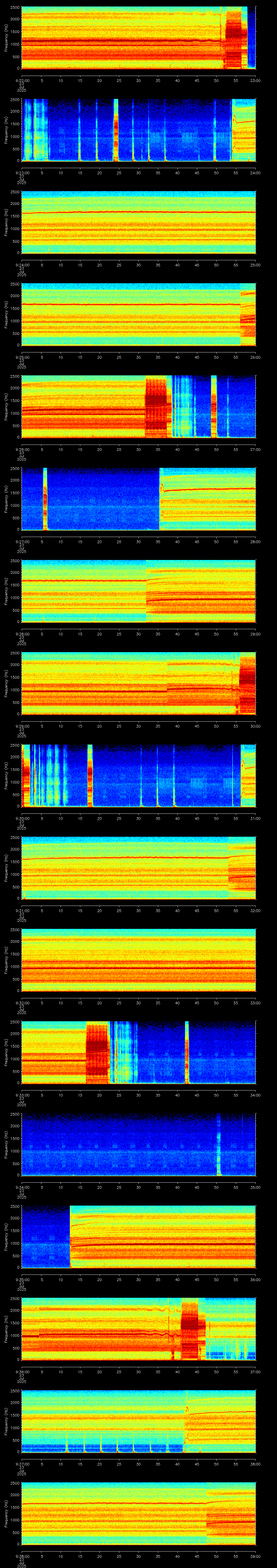This screenshot has height=1568, width=277.
Task: Click the 23:00 end time label
Action: (255, 80)
